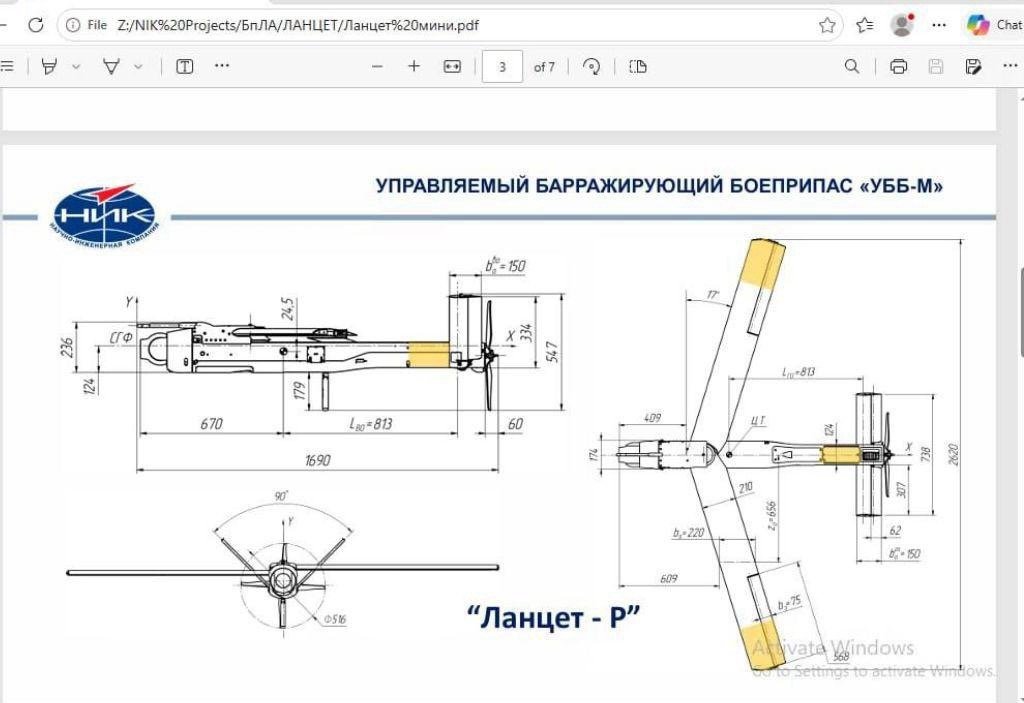Select the Draw pen tool
Viewport: 1024px width, 703px height.
click(x=111, y=66)
